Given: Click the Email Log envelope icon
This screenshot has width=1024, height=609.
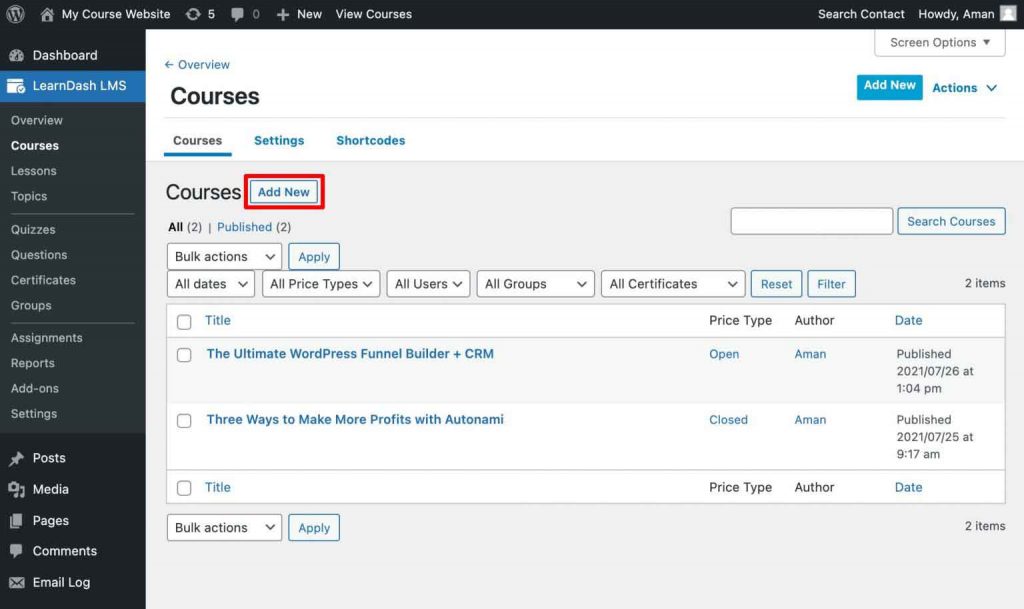Looking at the screenshot, I should coord(16,582).
